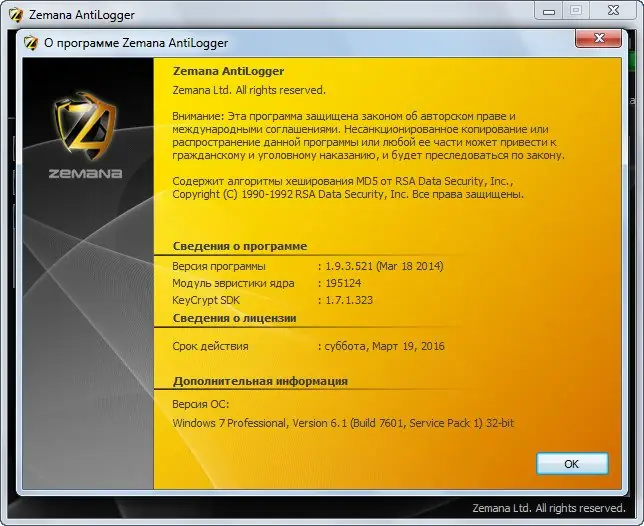Click the 'Дополнительная информация' heading
The height and width of the screenshot is (526, 644).
[x=260, y=381]
